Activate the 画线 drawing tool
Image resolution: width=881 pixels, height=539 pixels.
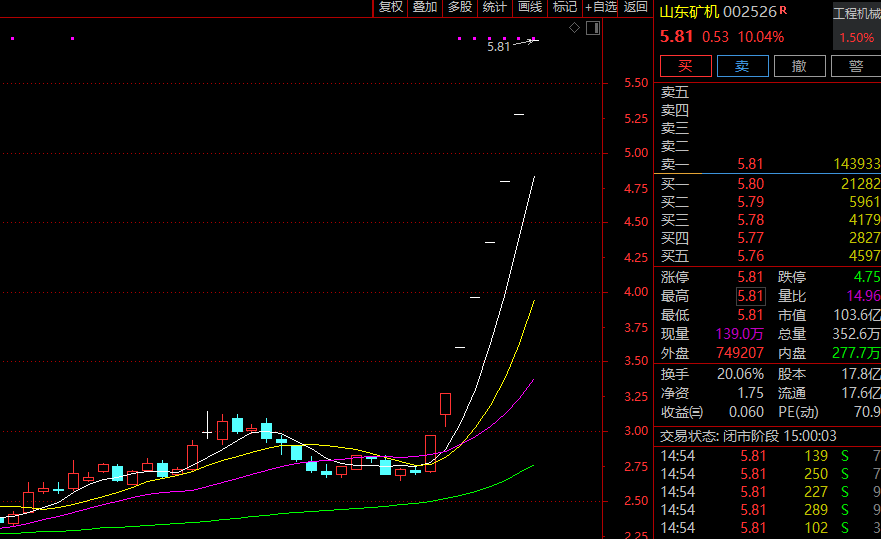tap(530, 7)
